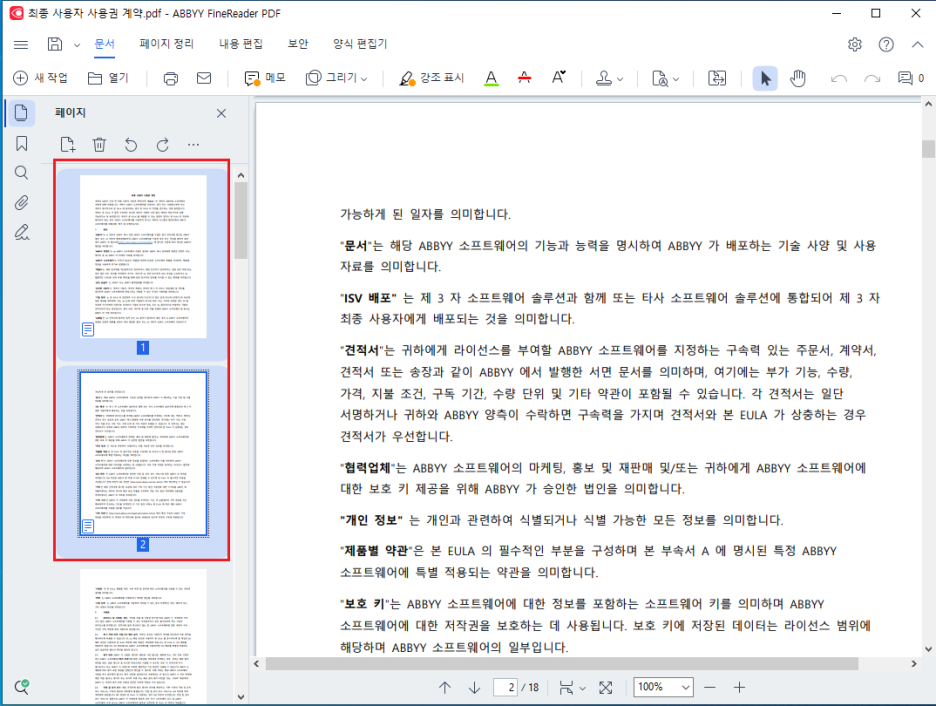Open the document recognition dropdown
The height and width of the screenshot is (706, 936).
click(665, 78)
